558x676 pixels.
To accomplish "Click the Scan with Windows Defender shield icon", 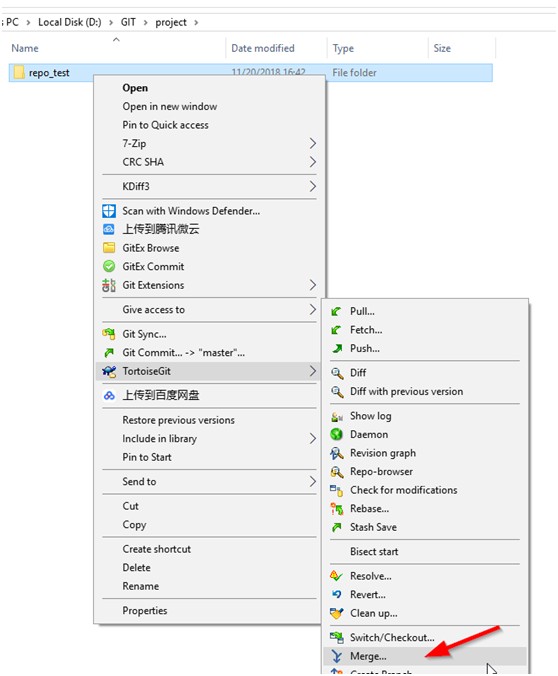I will 109,211.
